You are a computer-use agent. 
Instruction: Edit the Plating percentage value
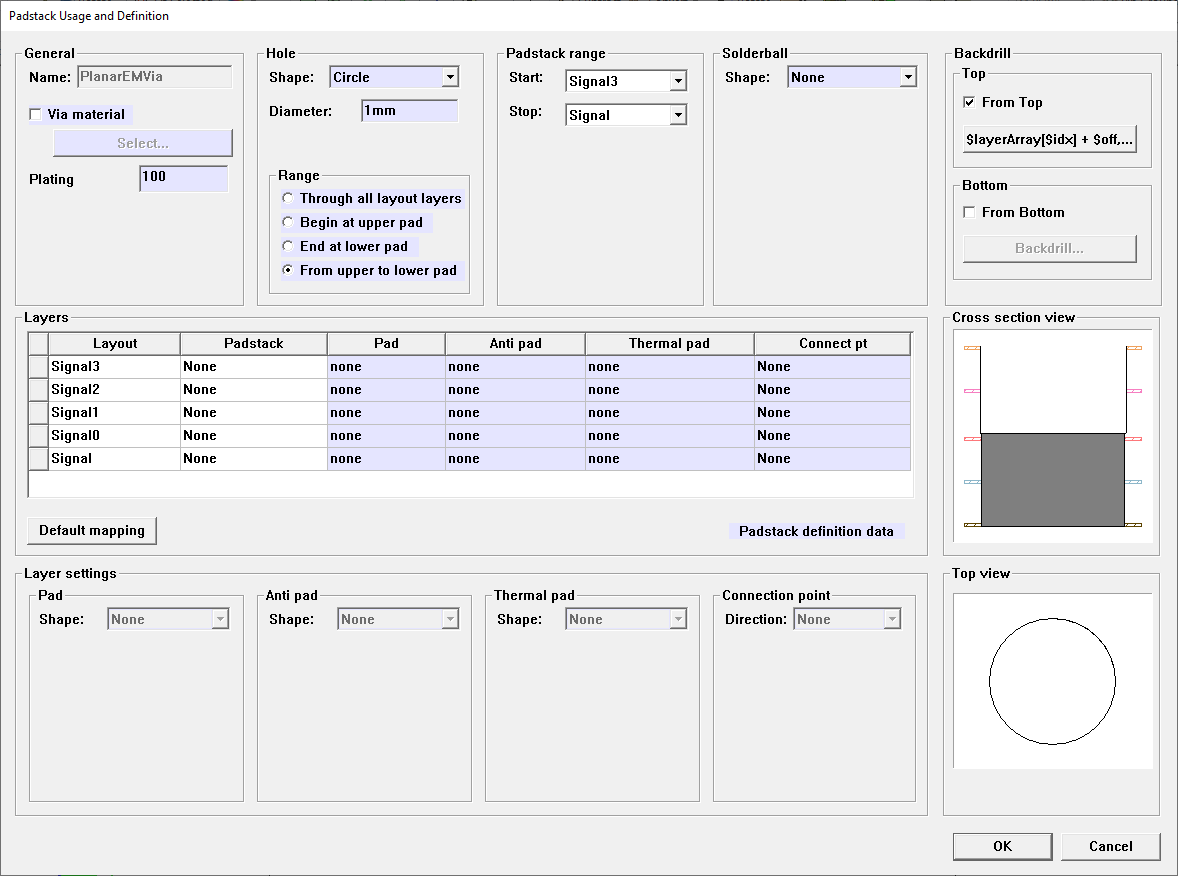183,179
